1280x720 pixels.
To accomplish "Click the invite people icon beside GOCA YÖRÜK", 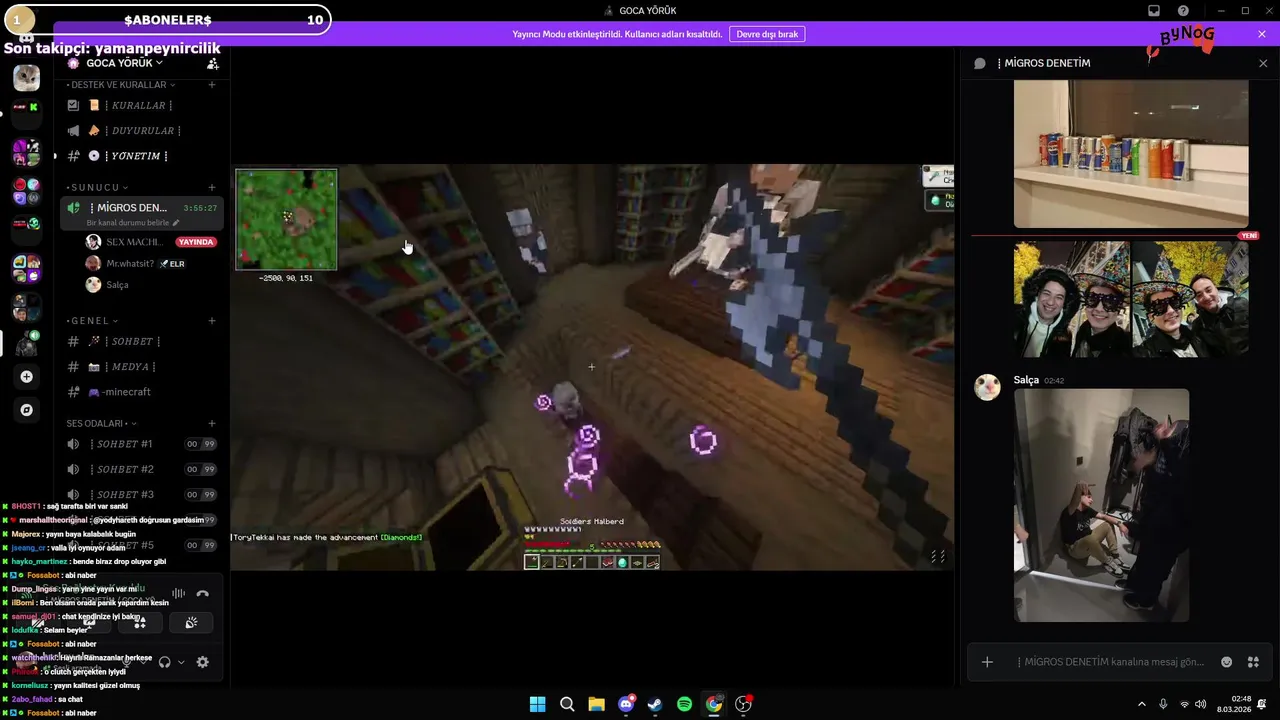I will [x=212, y=63].
